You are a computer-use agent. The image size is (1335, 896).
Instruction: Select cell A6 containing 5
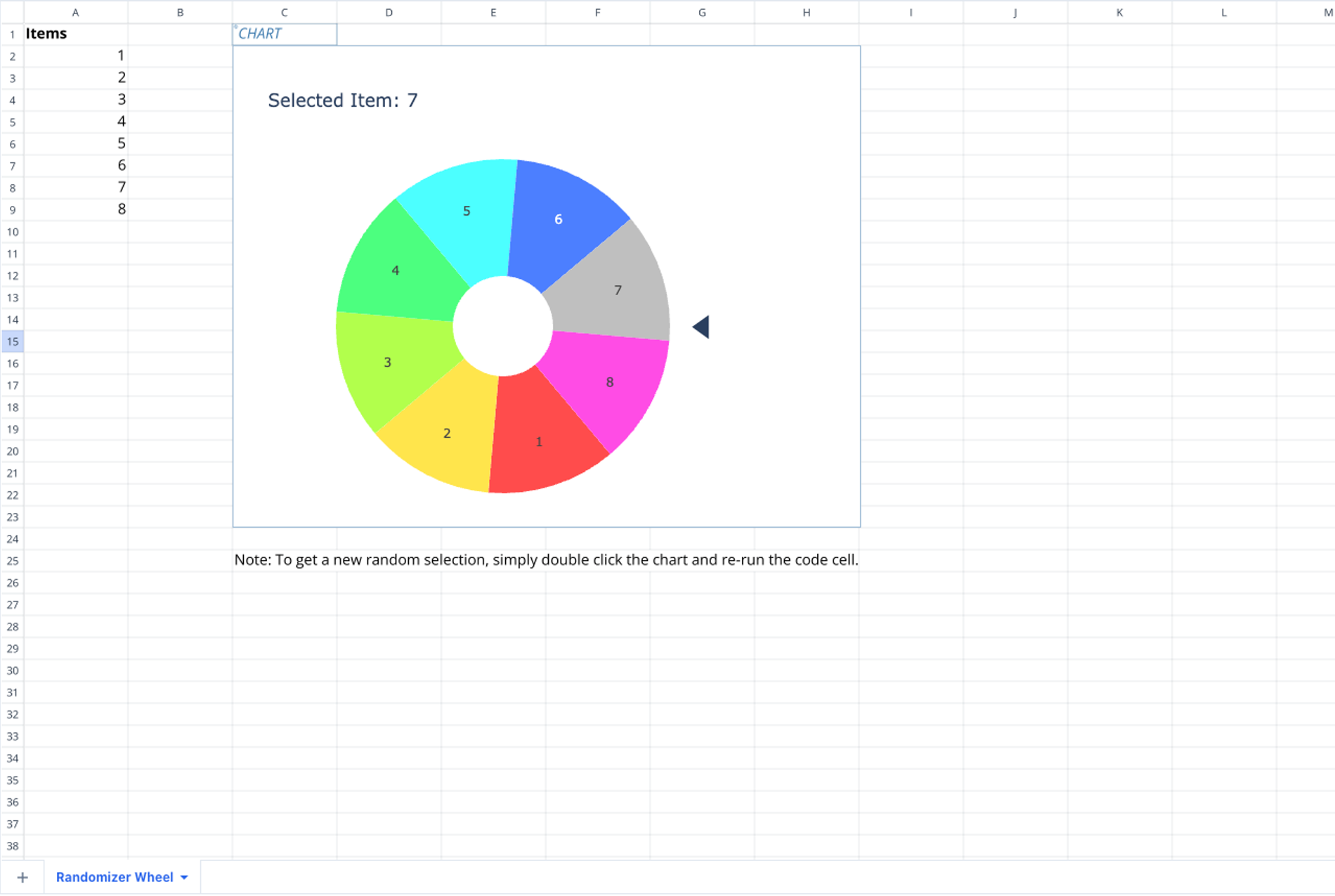[x=76, y=143]
